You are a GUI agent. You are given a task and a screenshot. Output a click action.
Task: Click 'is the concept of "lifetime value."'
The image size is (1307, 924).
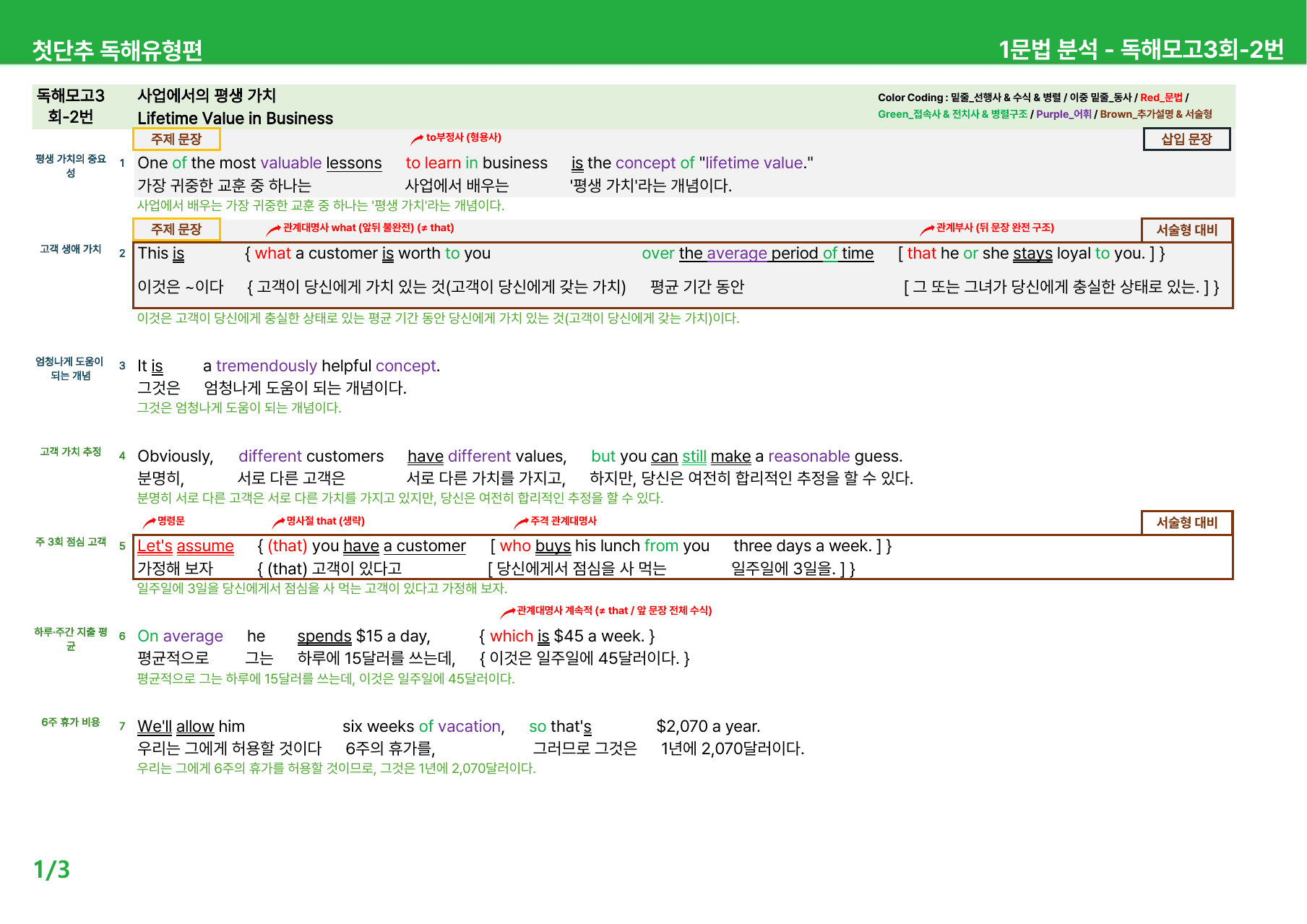pos(692,163)
